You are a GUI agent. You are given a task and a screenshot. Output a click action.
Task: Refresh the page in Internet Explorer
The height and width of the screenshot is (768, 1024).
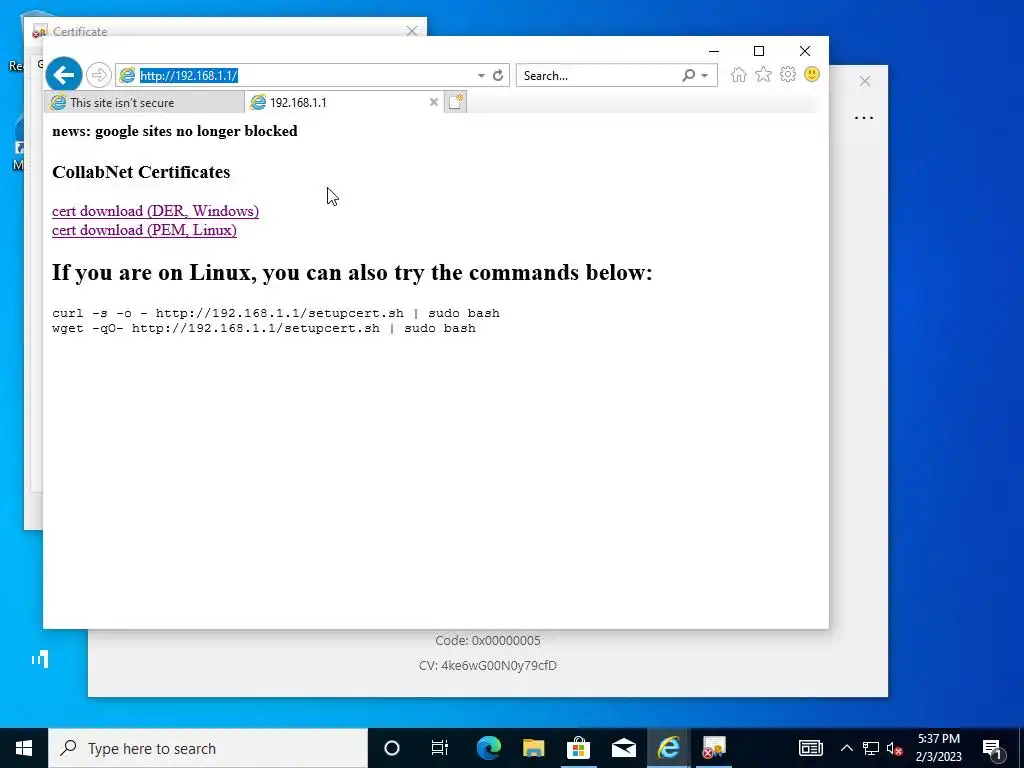pos(498,75)
